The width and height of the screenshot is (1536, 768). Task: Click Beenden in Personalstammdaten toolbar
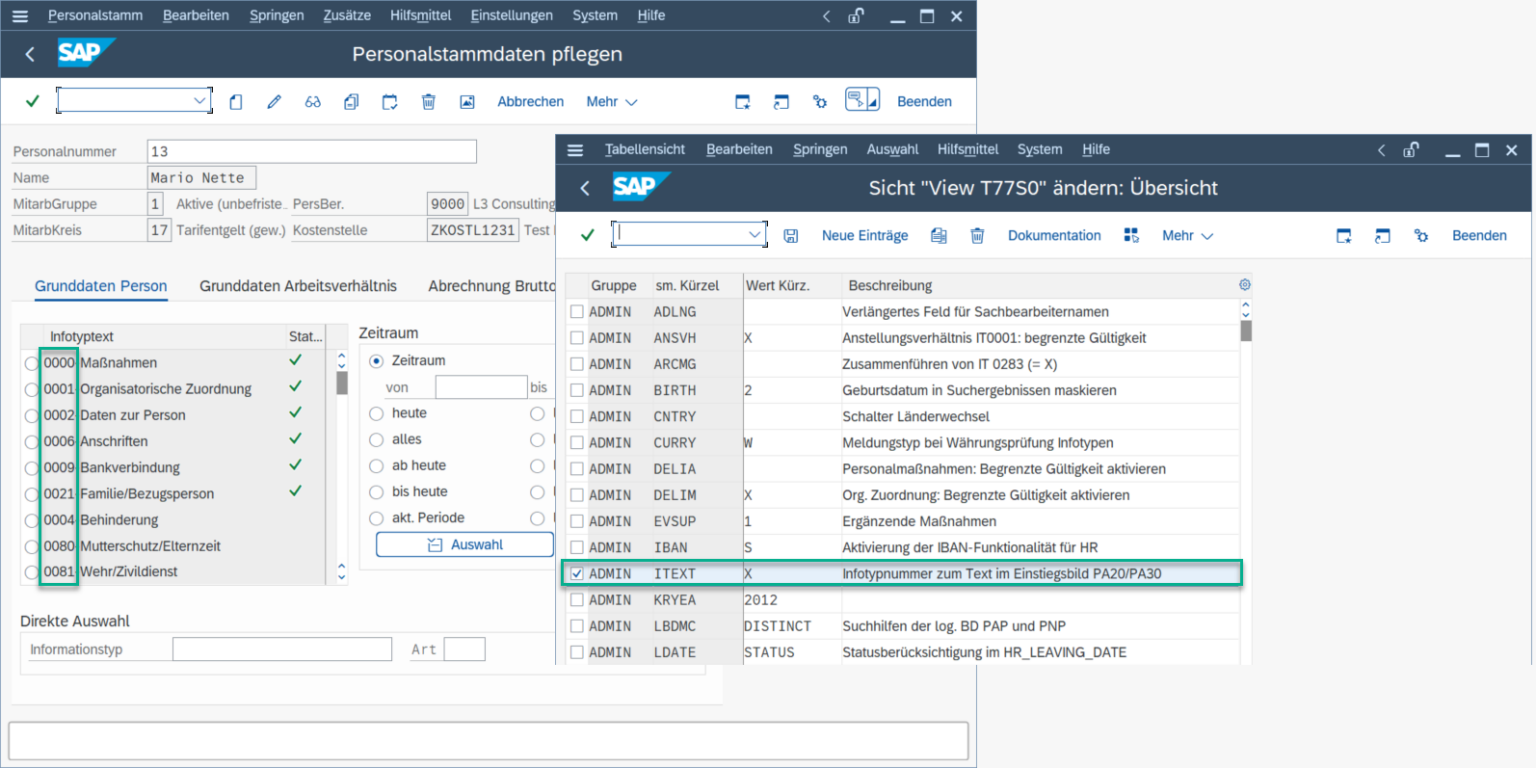click(924, 101)
